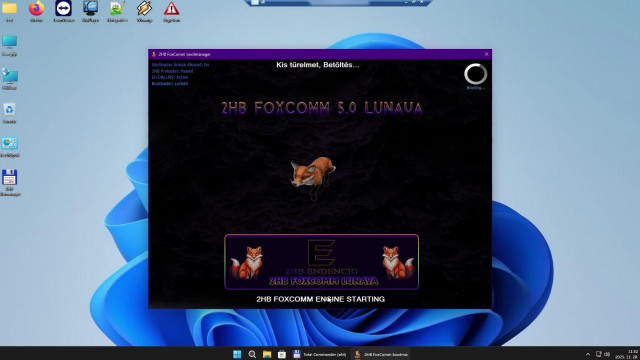Open the Windows Start menu
The width and height of the screenshot is (640, 360).
click(x=237, y=354)
